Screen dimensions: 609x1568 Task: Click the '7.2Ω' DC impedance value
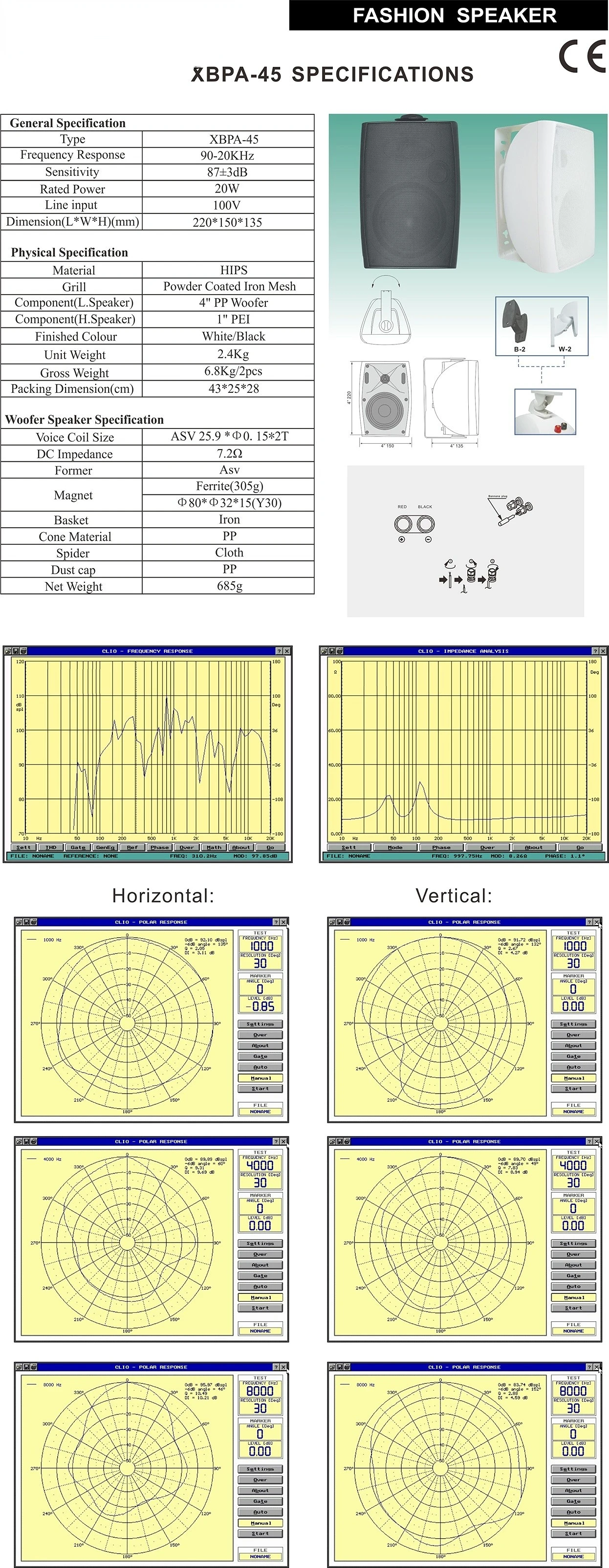(x=230, y=453)
